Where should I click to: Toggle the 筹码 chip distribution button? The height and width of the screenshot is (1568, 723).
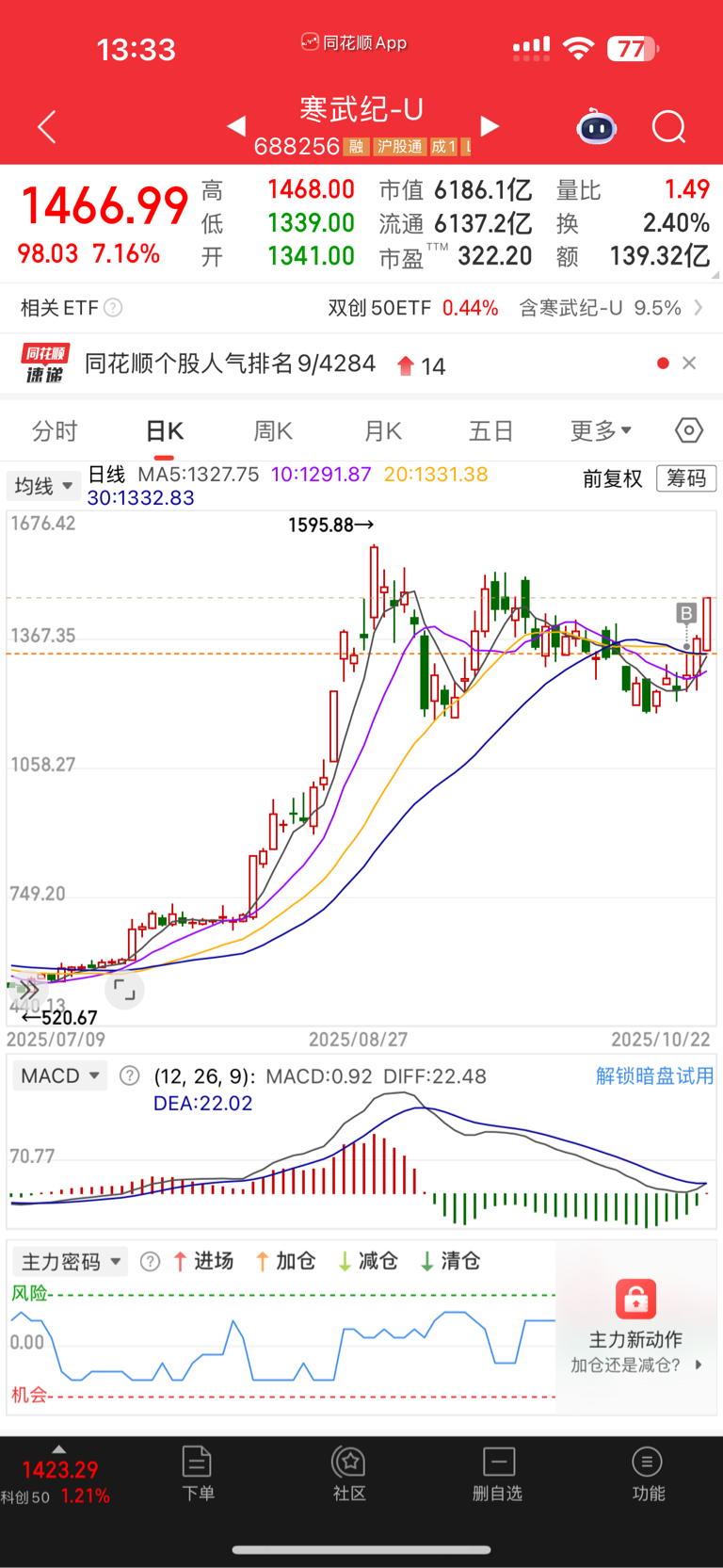686,478
